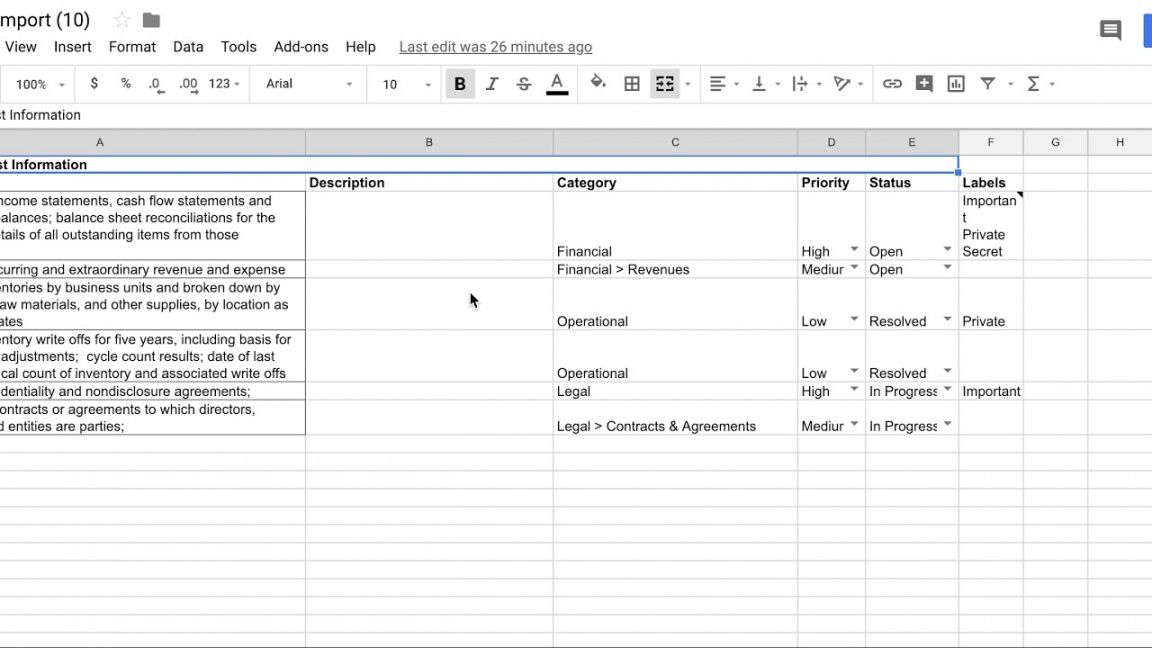Open the text color picker
The width and height of the screenshot is (1152, 648).
[557, 84]
